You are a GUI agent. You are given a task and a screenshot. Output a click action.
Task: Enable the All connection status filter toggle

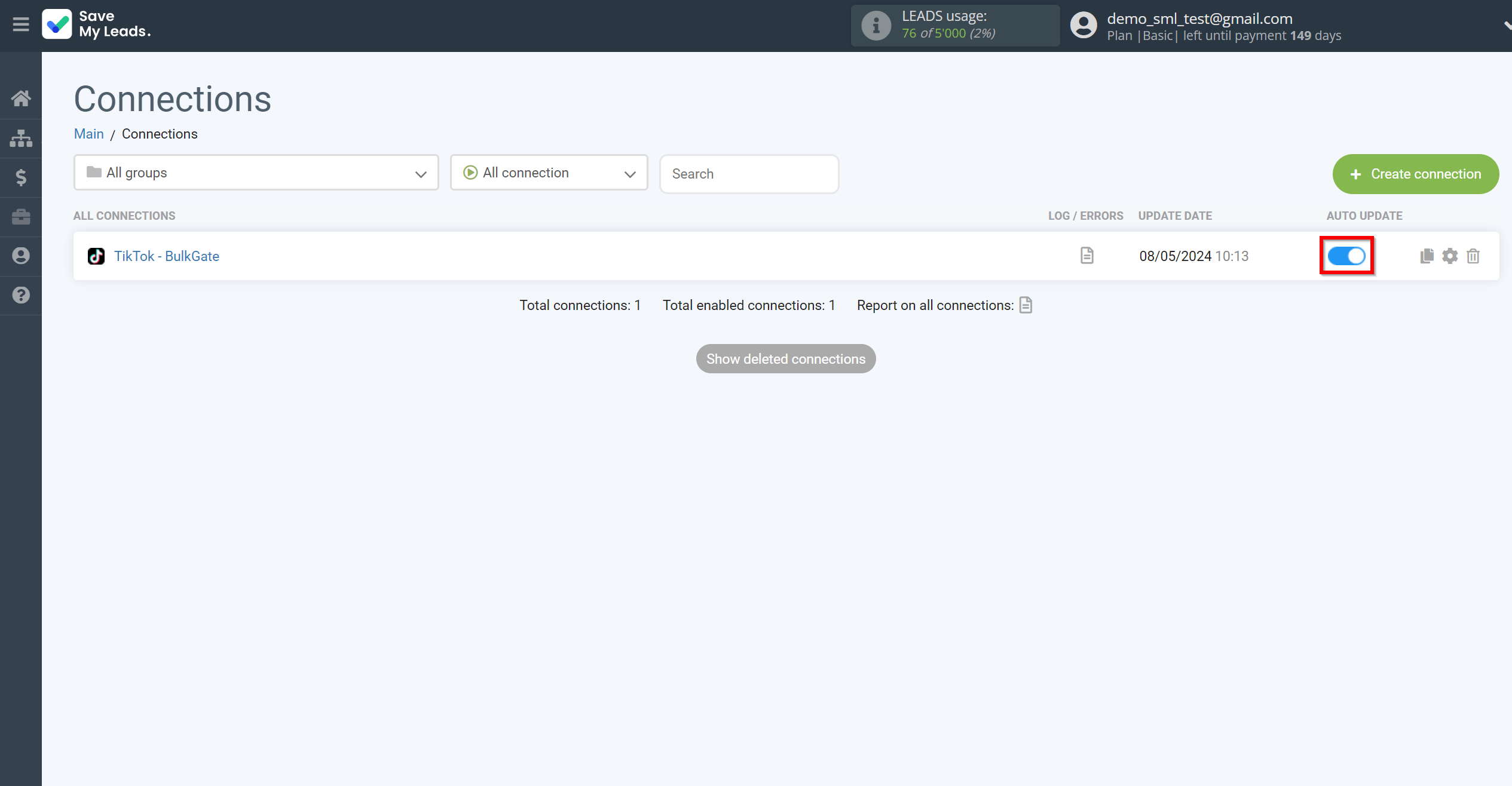tap(549, 173)
